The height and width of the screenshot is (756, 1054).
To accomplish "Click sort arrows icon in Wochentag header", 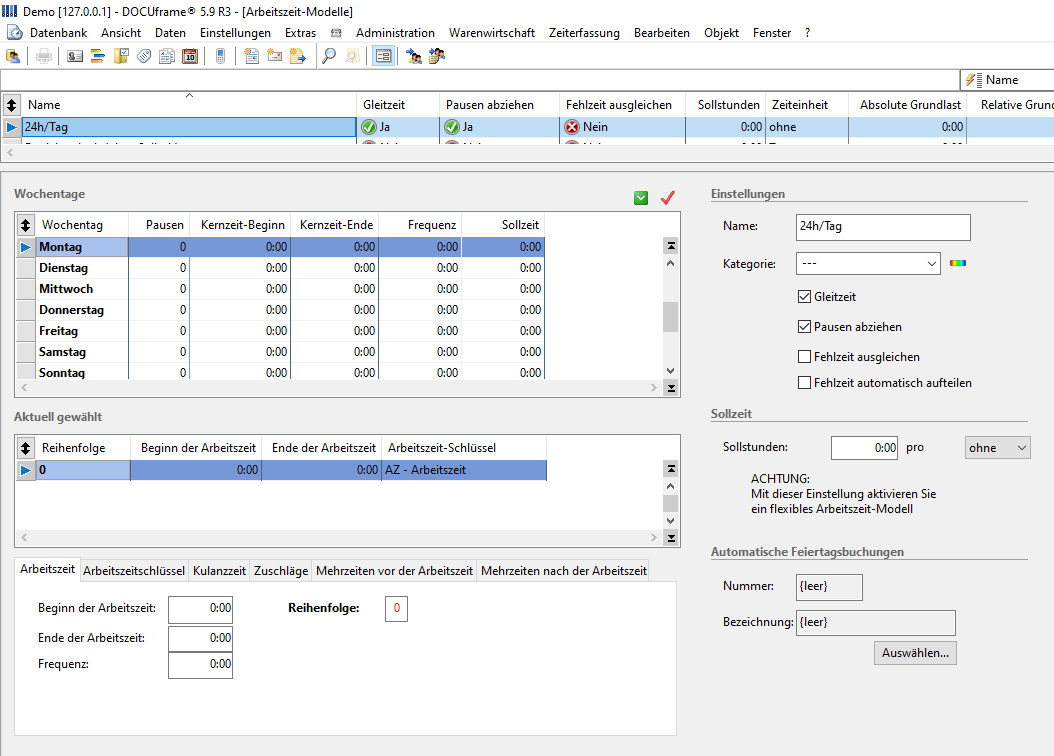I will coord(26,225).
